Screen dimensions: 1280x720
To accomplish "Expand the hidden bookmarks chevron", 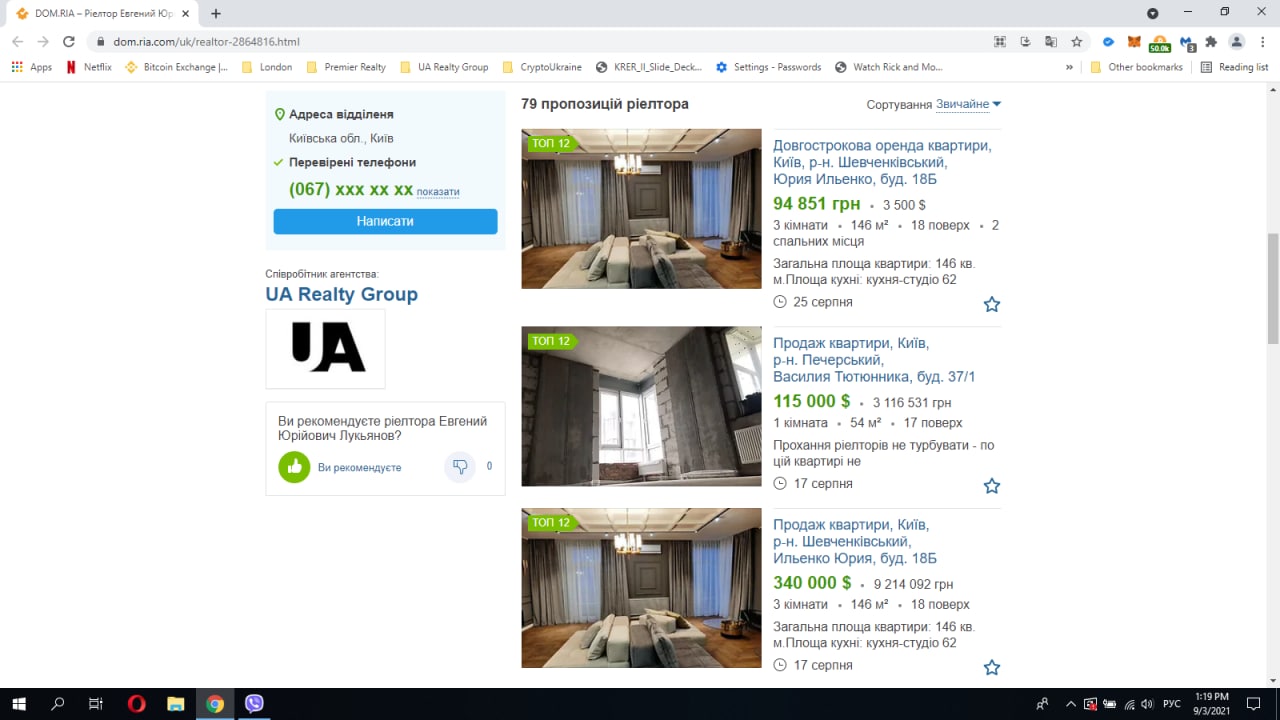I will click(x=1069, y=67).
